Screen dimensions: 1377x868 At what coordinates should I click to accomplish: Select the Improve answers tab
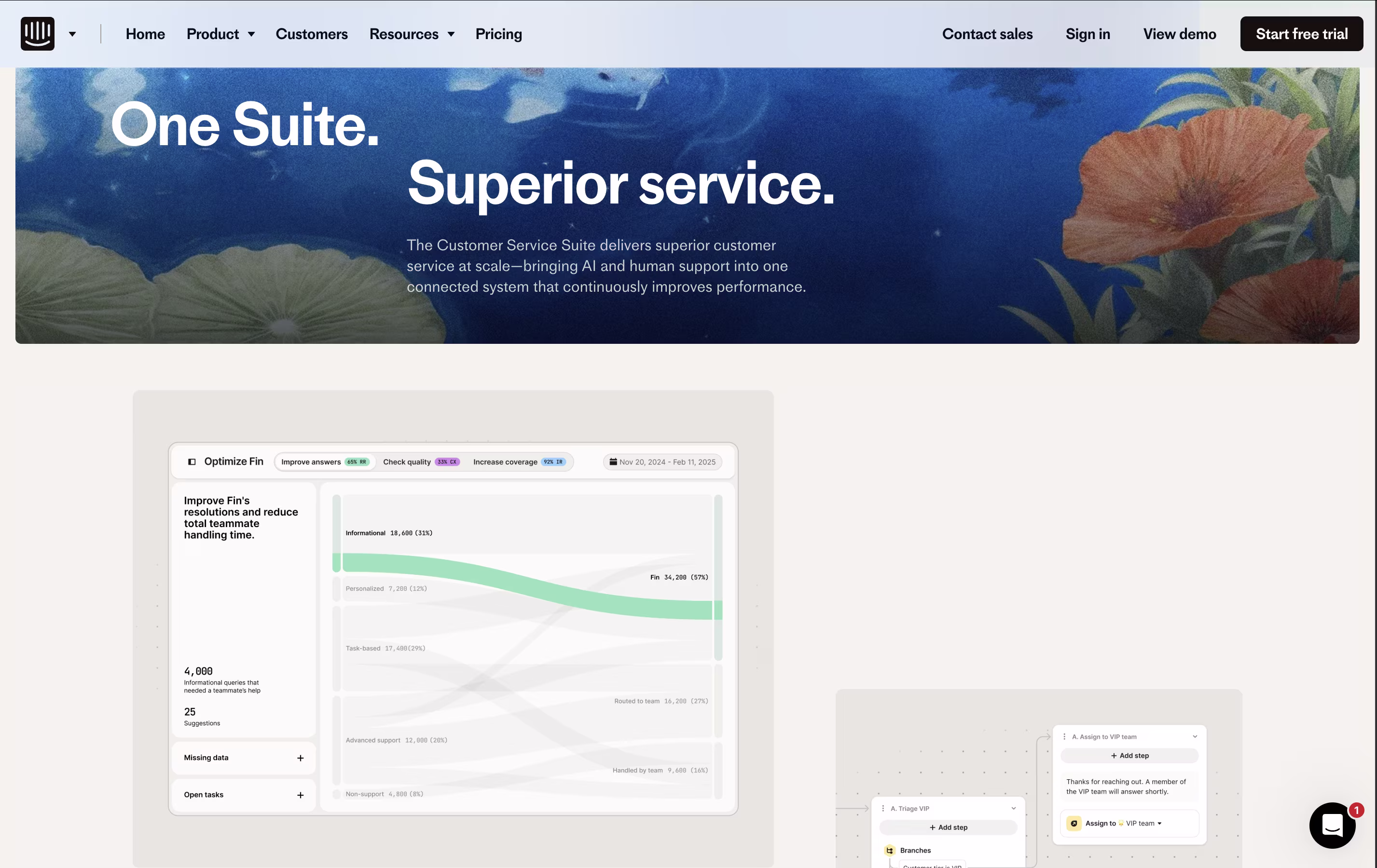[x=325, y=461]
